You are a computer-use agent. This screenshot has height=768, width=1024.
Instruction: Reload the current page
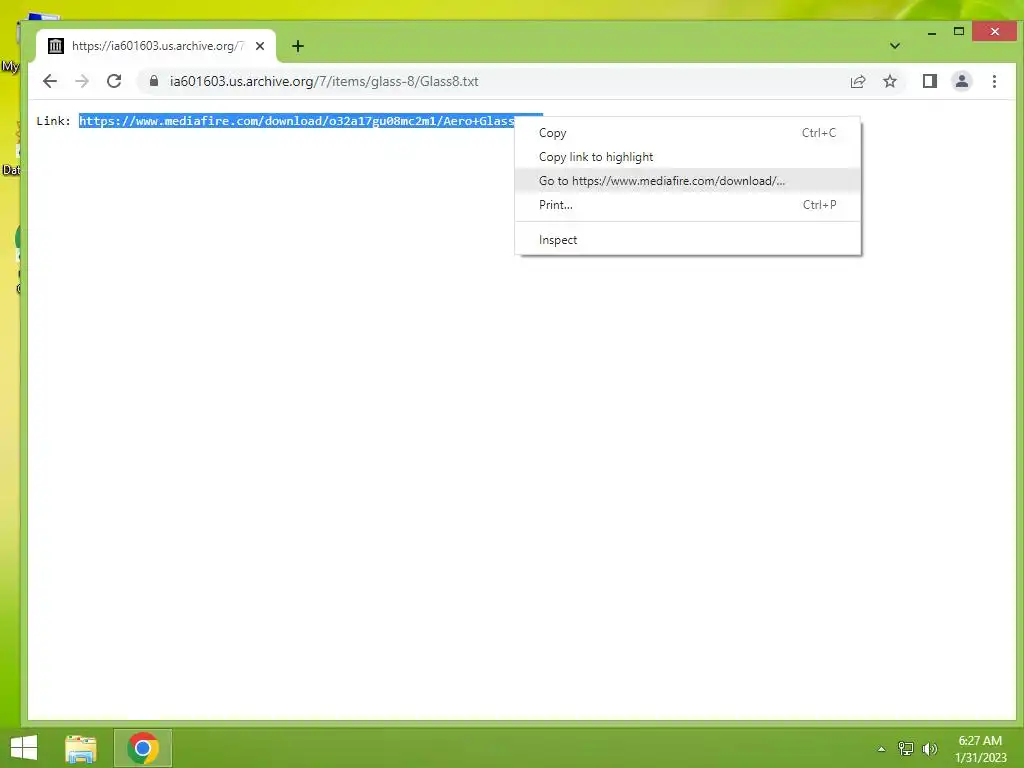click(x=114, y=81)
